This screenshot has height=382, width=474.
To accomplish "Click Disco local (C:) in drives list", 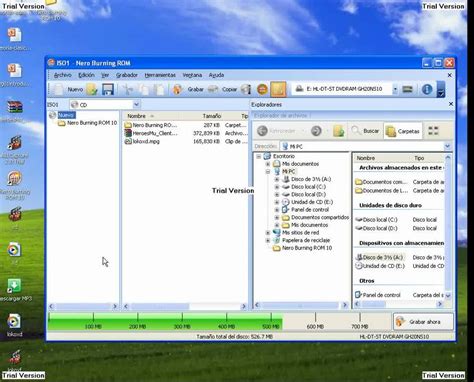I will (380, 220).
